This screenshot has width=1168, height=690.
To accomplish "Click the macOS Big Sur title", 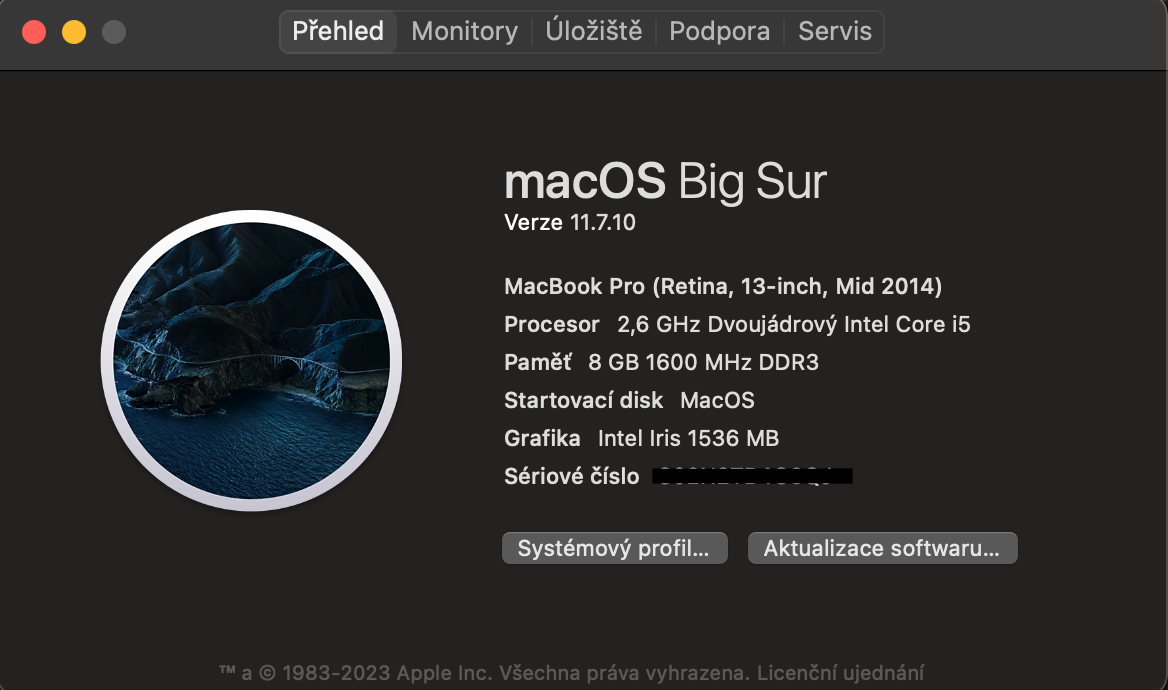I will [664, 181].
